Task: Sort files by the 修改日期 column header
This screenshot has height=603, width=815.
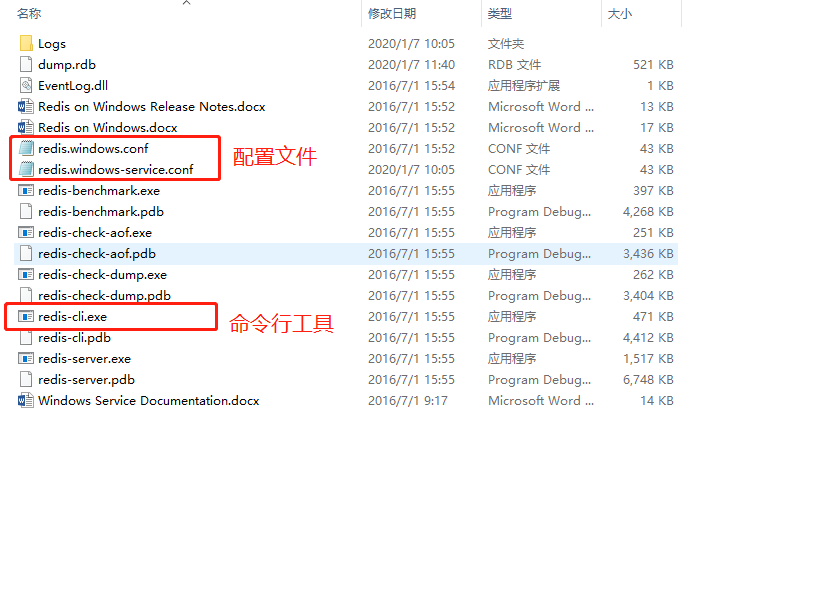Action: pos(392,14)
